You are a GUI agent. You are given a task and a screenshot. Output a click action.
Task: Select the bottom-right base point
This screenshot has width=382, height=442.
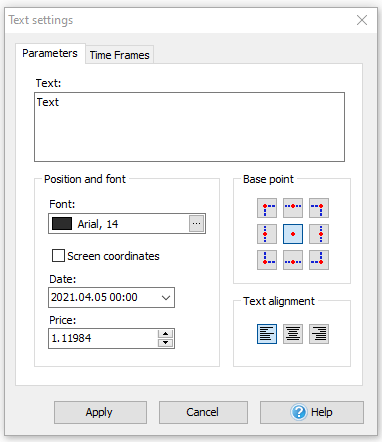tap(319, 260)
